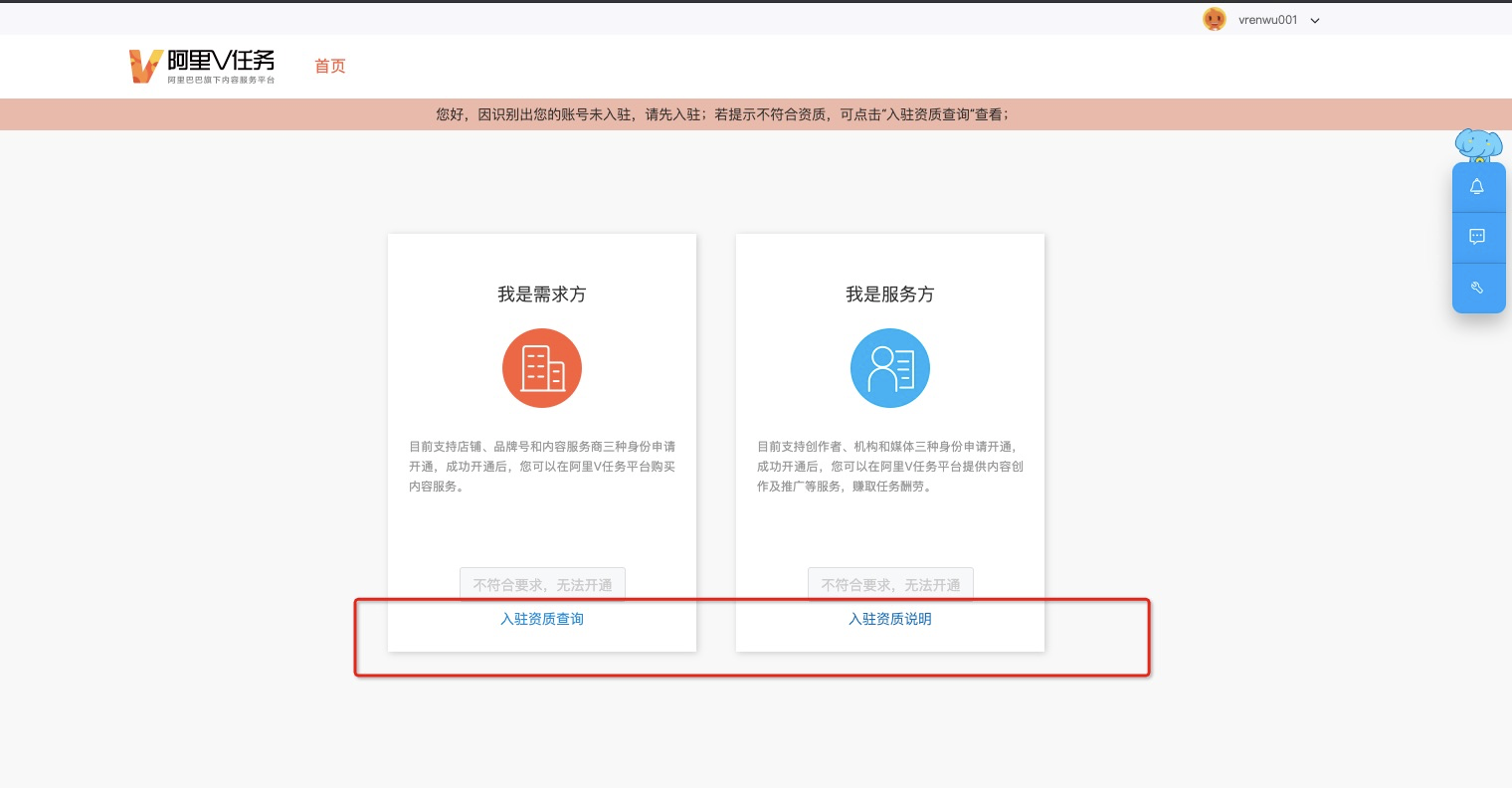
Task: Click the vrenwu001 username
Action: coord(1267,20)
